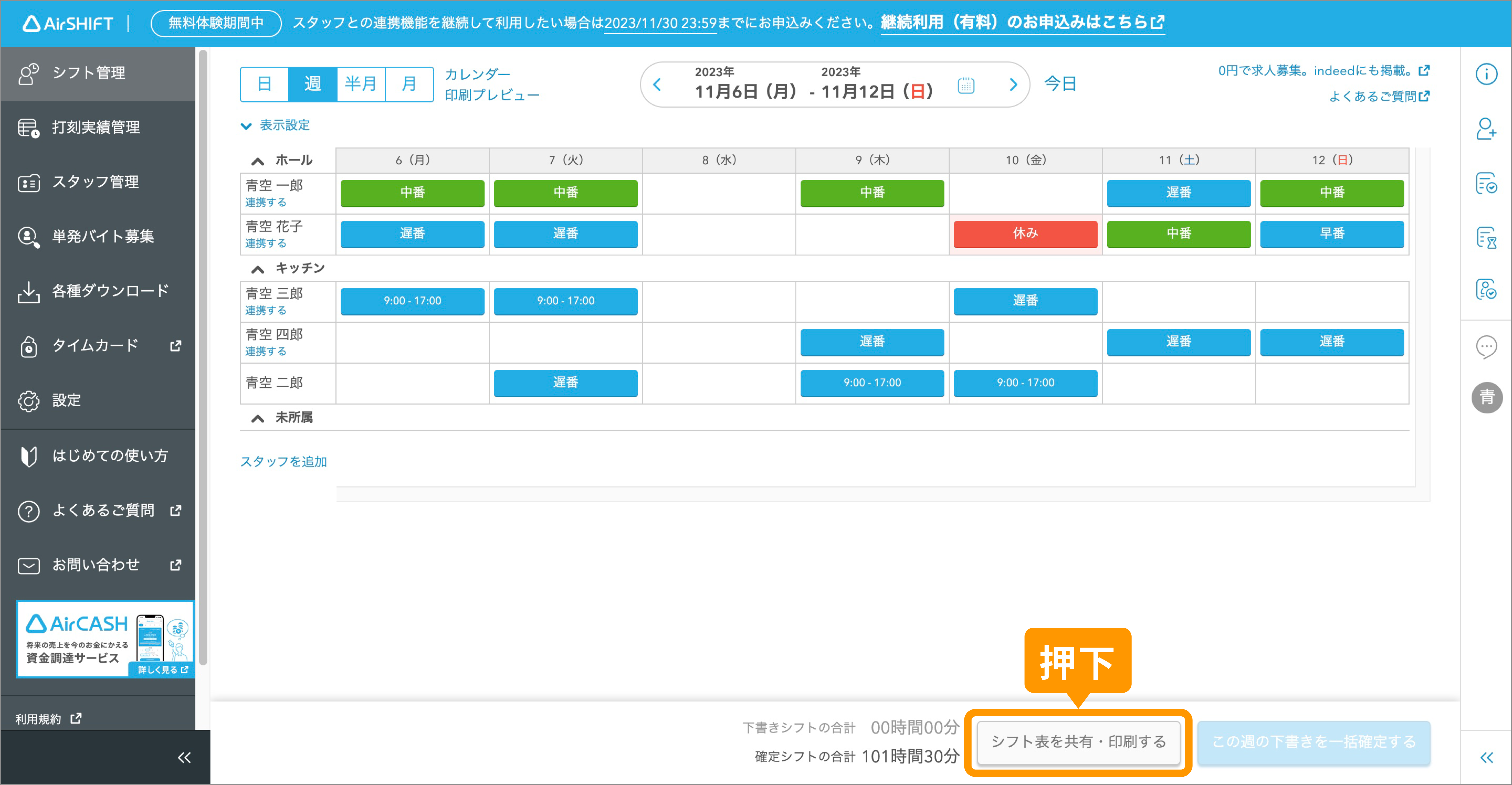Open the 青 user avatar
Image resolution: width=1512 pixels, height=785 pixels.
(1487, 398)
